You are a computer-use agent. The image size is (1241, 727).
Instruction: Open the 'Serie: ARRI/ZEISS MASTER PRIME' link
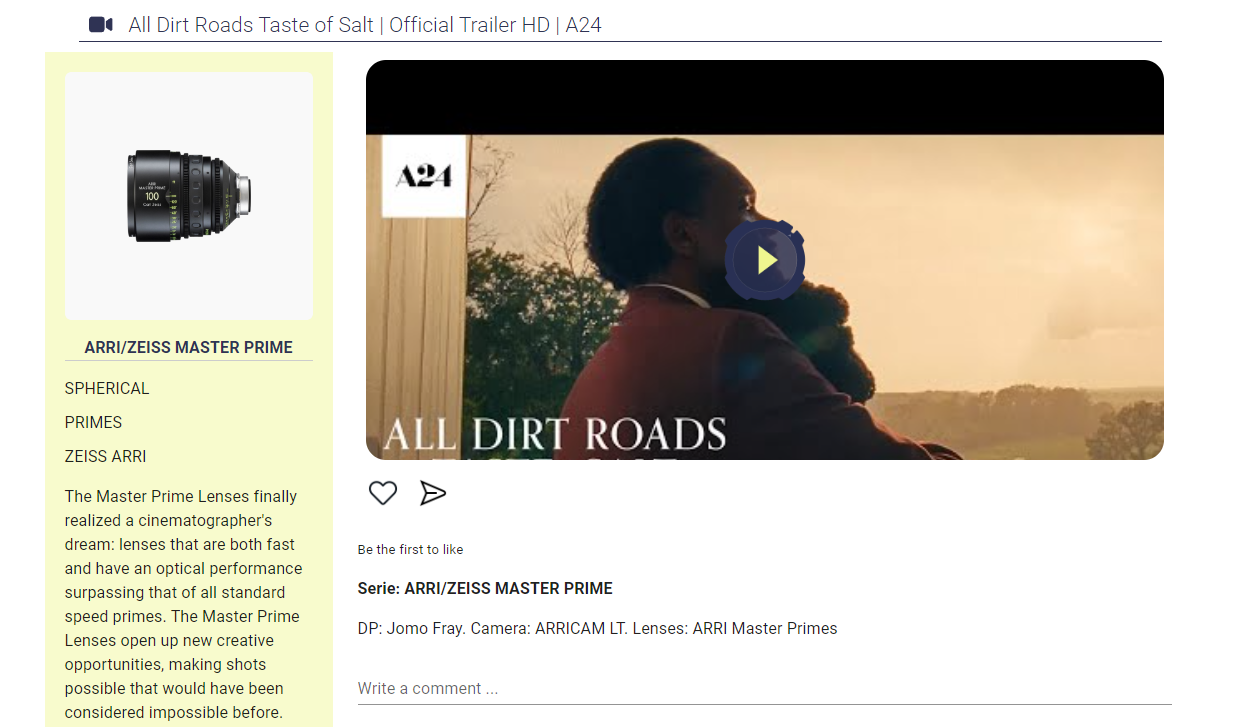point(485,588)
